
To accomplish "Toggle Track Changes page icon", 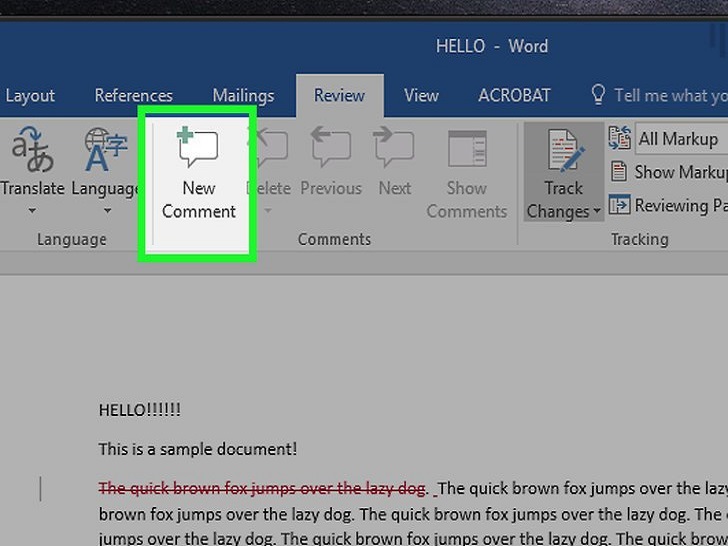I will click(x=565, y=151).
